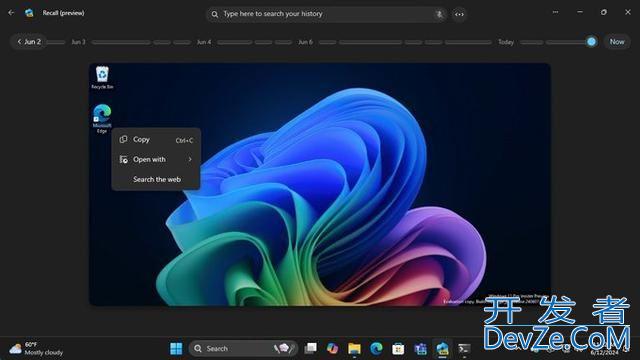Click the desktop snapshot image
The height and width of the screenshot is (360, 640).
(320, 184)
